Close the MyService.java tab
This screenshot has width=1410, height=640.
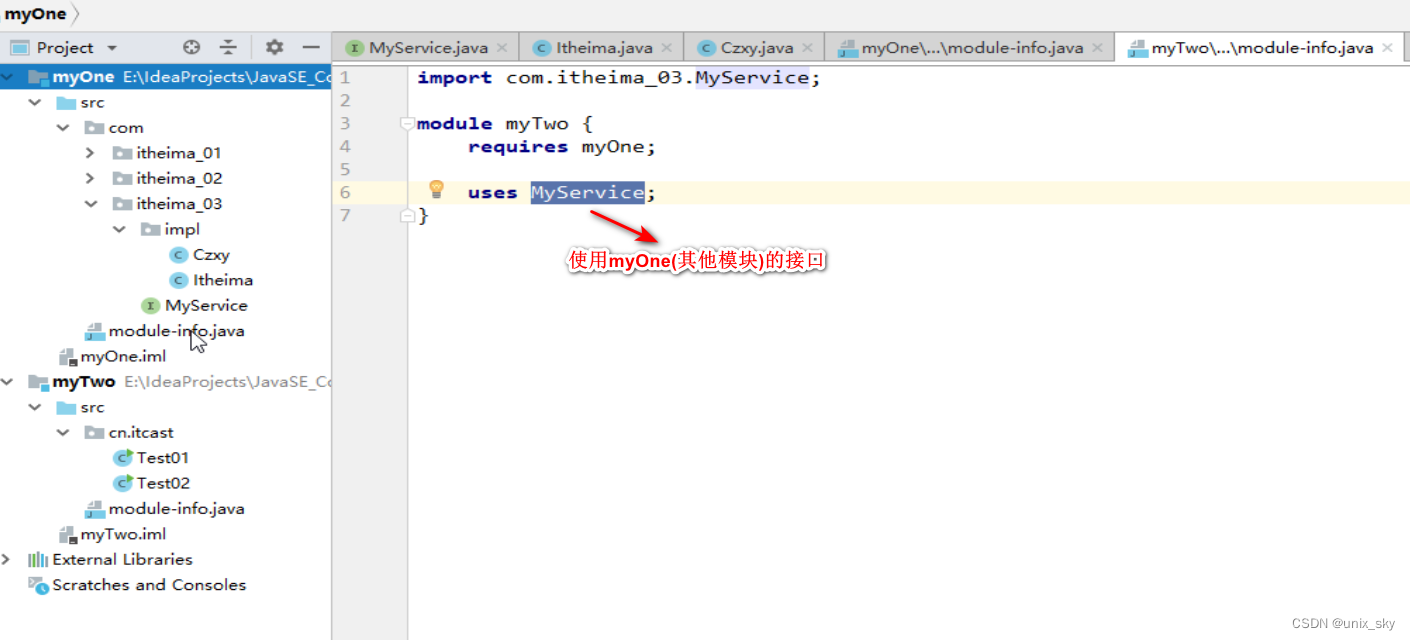[x=503, y=46]
